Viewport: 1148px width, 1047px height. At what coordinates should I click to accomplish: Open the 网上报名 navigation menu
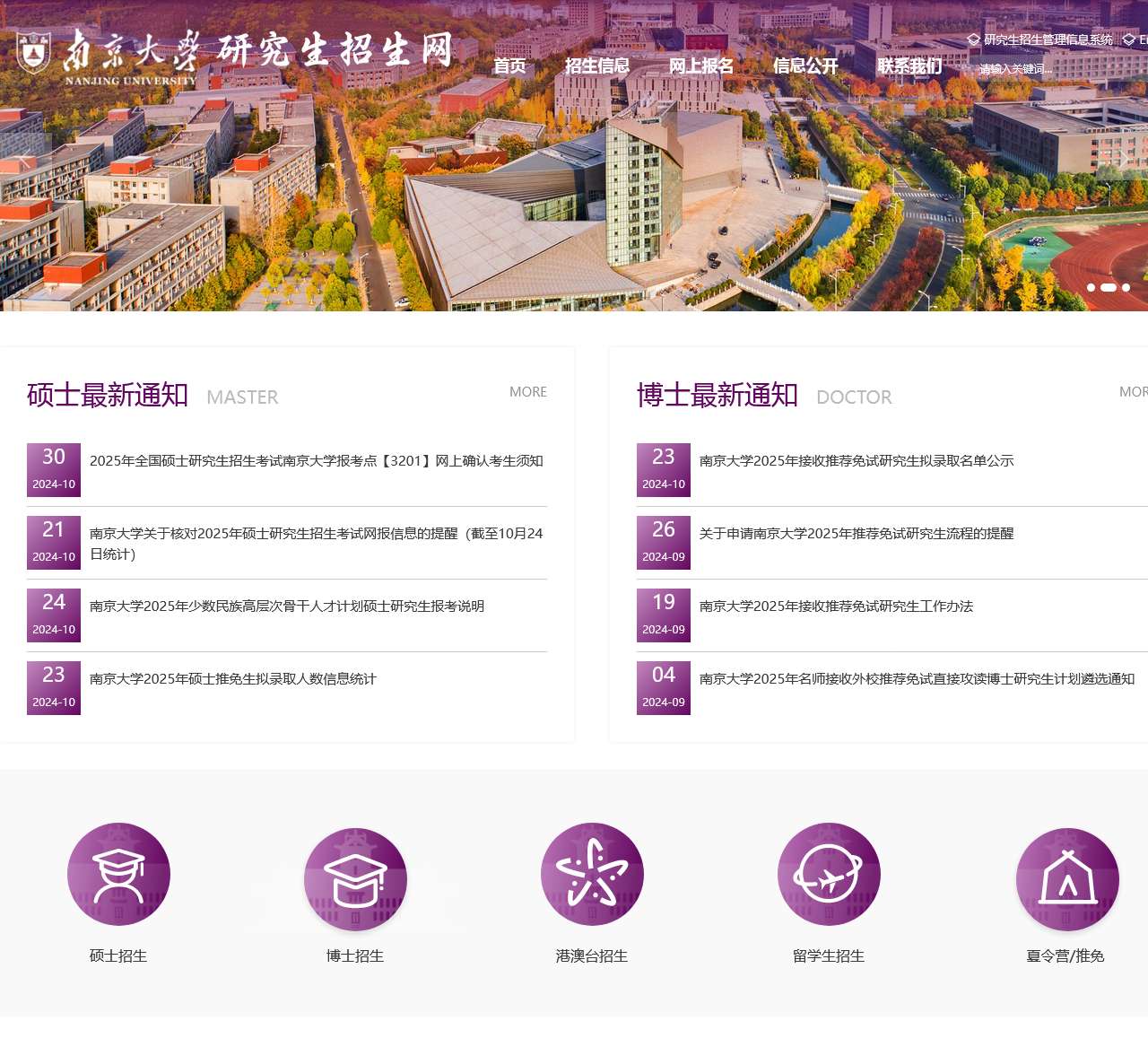tap(701, 65)
